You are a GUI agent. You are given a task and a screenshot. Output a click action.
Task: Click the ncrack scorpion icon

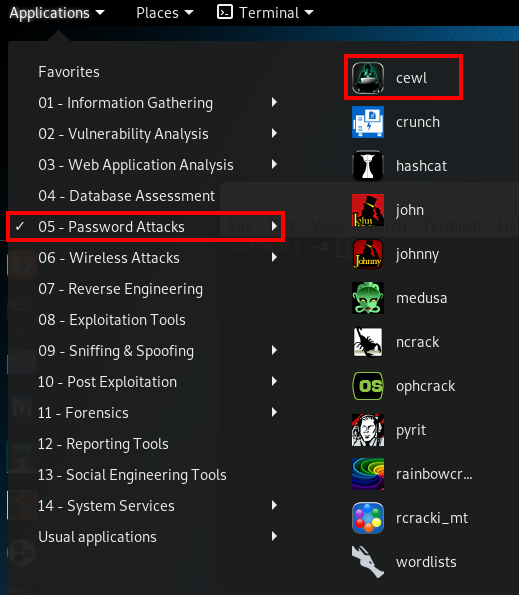coord(368,342)
